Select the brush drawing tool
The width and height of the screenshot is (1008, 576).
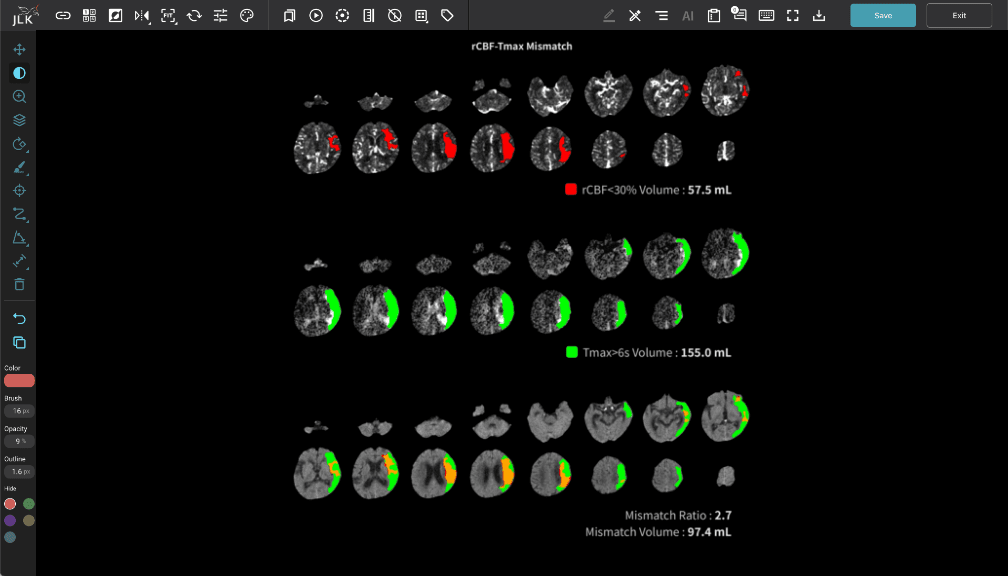[19, 167]
